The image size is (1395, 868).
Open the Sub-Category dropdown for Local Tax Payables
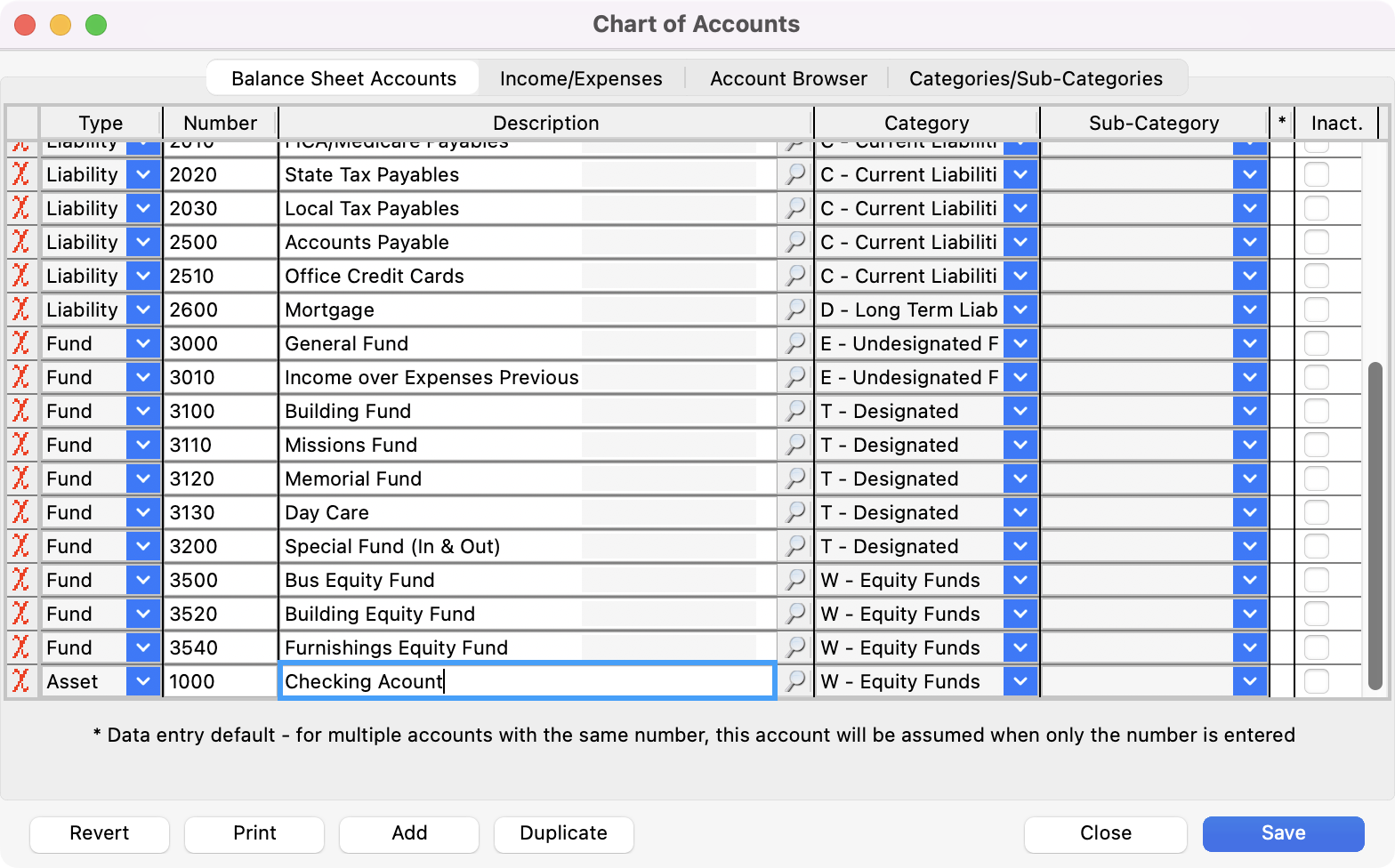[1249, 208]
